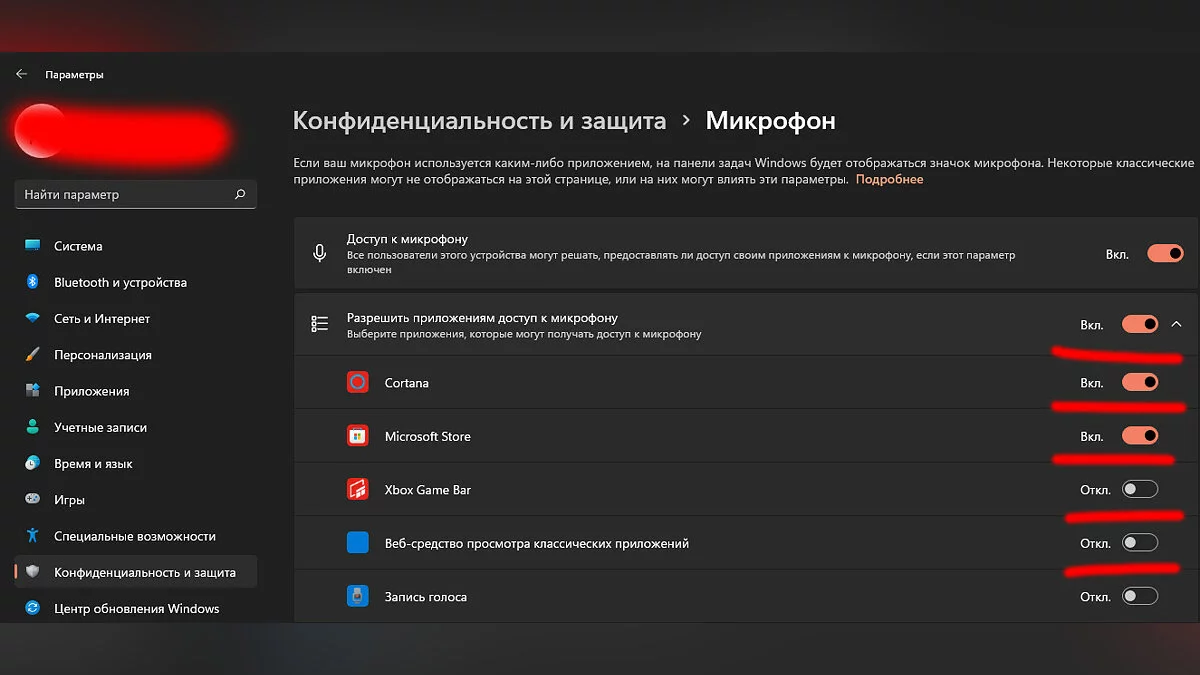This screenshot has height=675, width=1200.
Task: Click the Приложения apps icon
Action: 33,391
